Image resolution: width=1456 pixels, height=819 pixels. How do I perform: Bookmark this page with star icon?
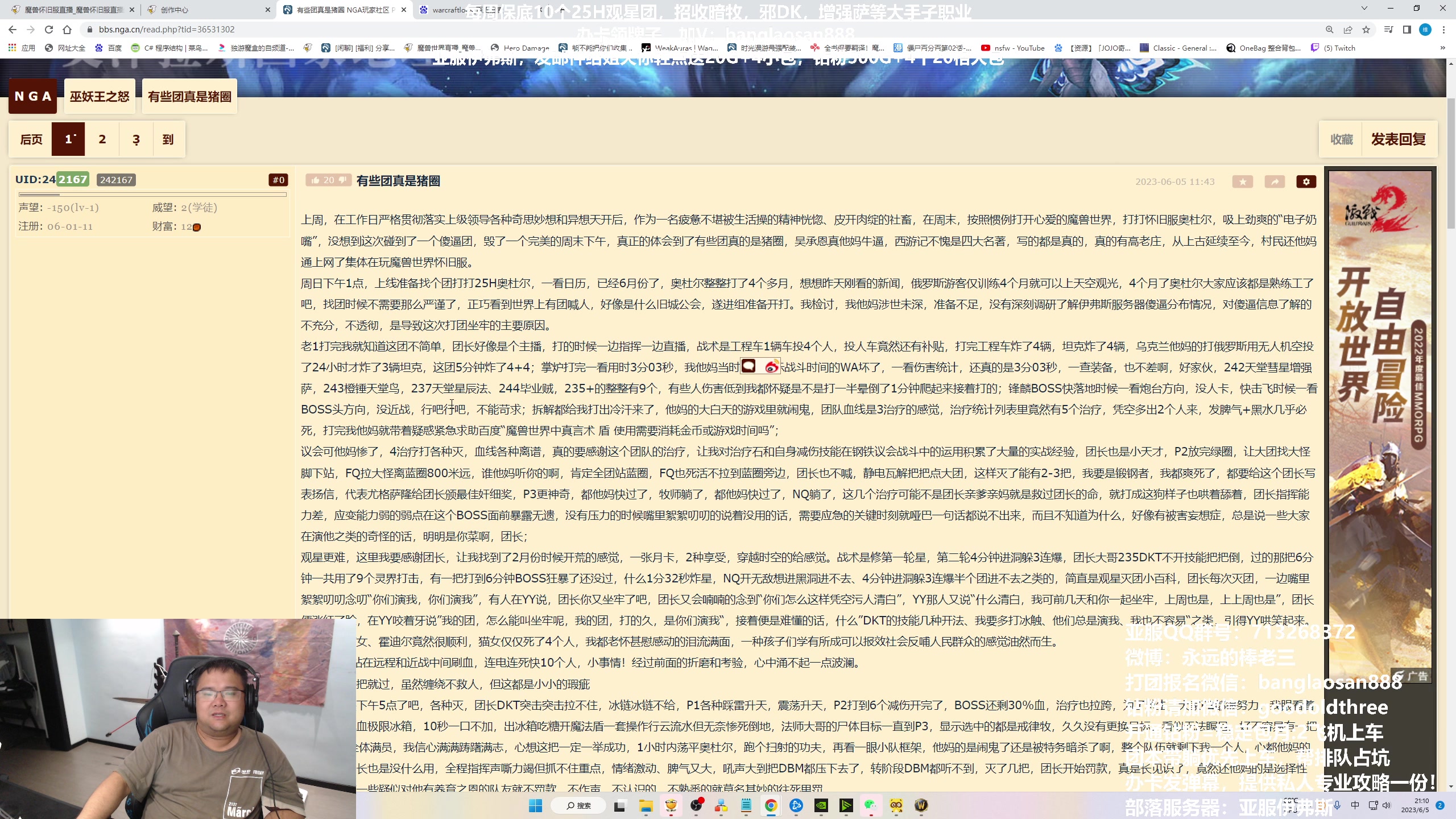[x=1366, y=30]
